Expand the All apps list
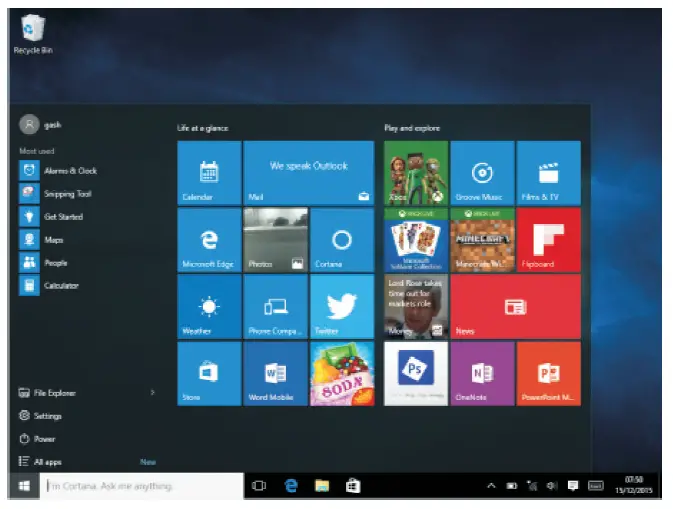 point(46,462)
